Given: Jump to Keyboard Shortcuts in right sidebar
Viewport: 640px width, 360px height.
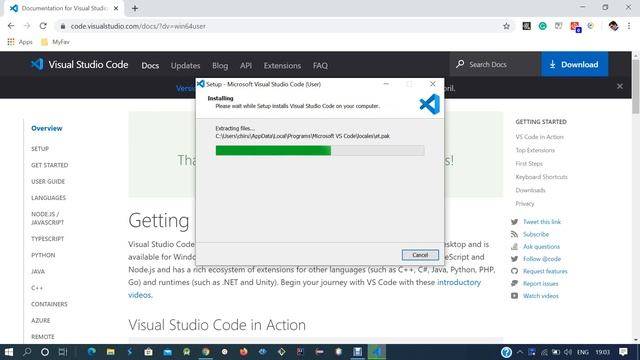Looking at the screenshot, I should tap(541, 177).
